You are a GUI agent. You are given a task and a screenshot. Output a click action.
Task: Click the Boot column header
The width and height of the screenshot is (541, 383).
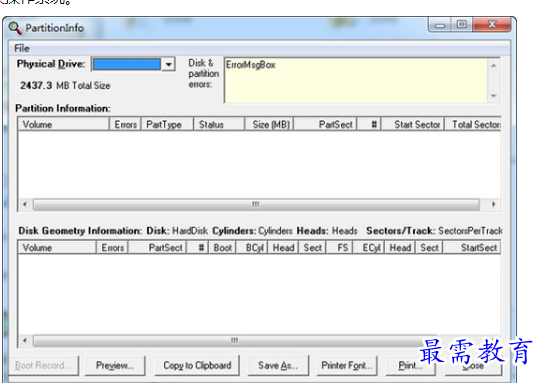[x=222, y=248]
